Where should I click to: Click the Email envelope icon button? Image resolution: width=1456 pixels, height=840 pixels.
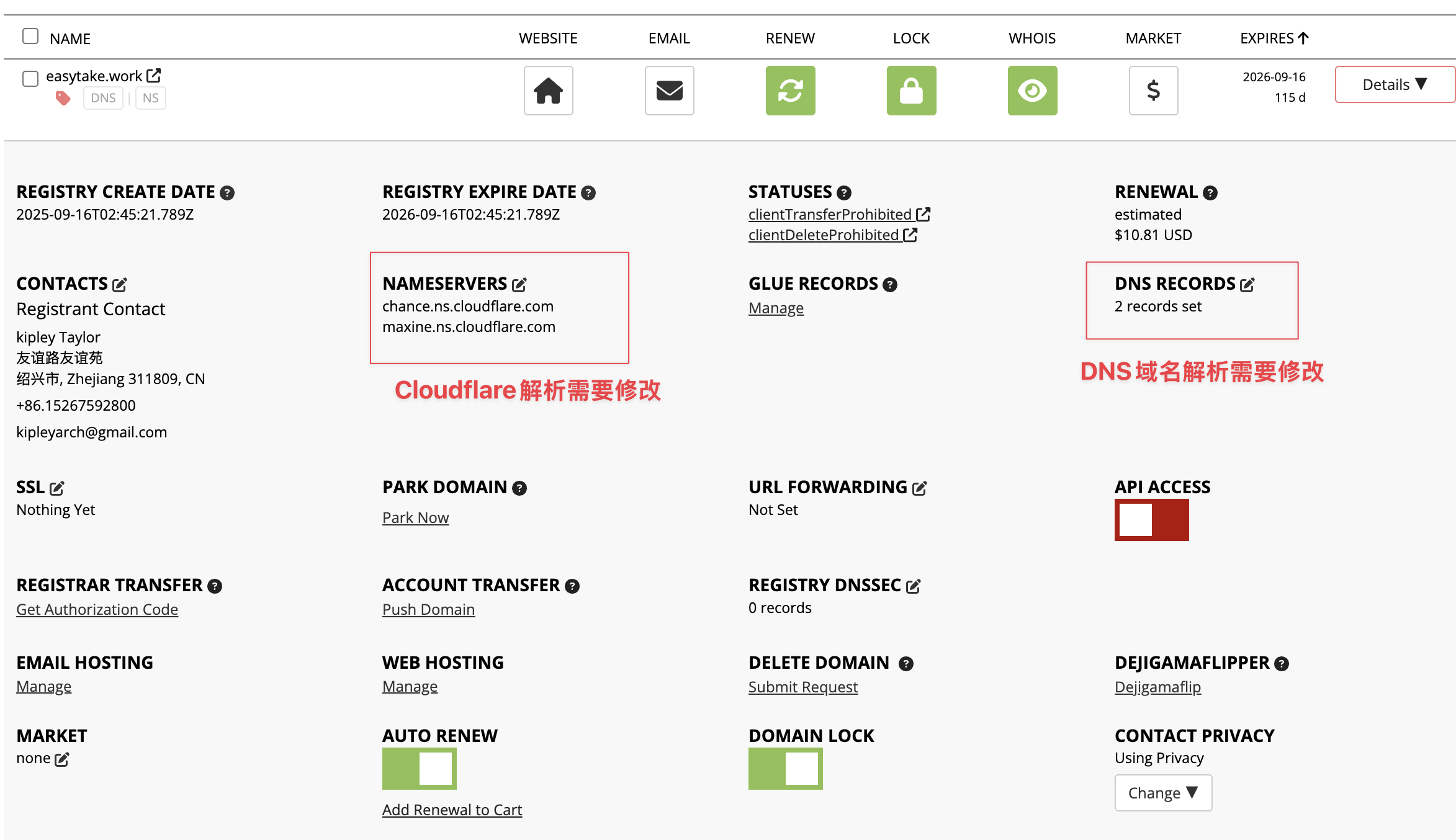[x=669, y=91]
